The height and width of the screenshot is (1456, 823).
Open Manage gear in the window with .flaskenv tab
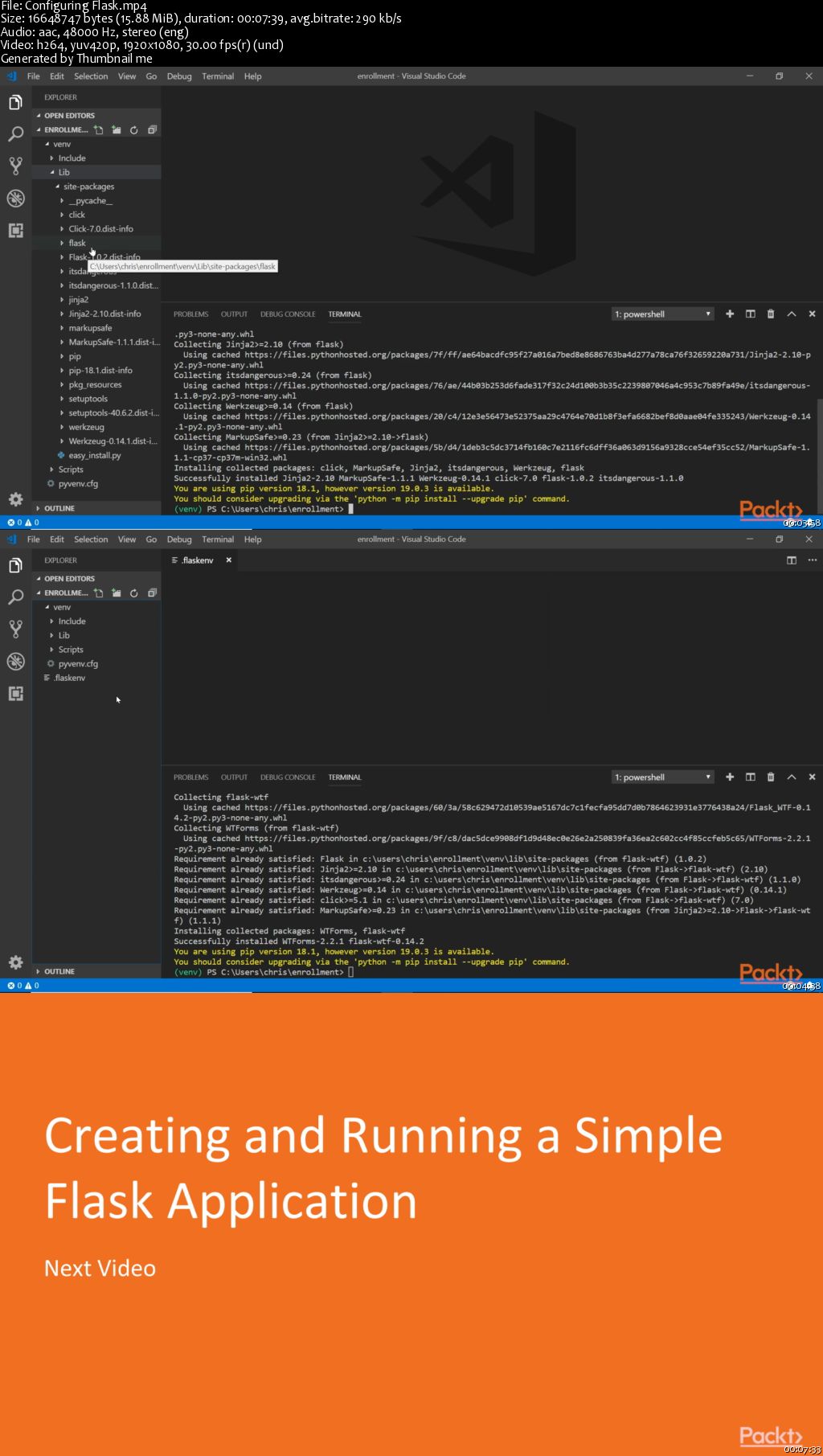click(15, 962)
